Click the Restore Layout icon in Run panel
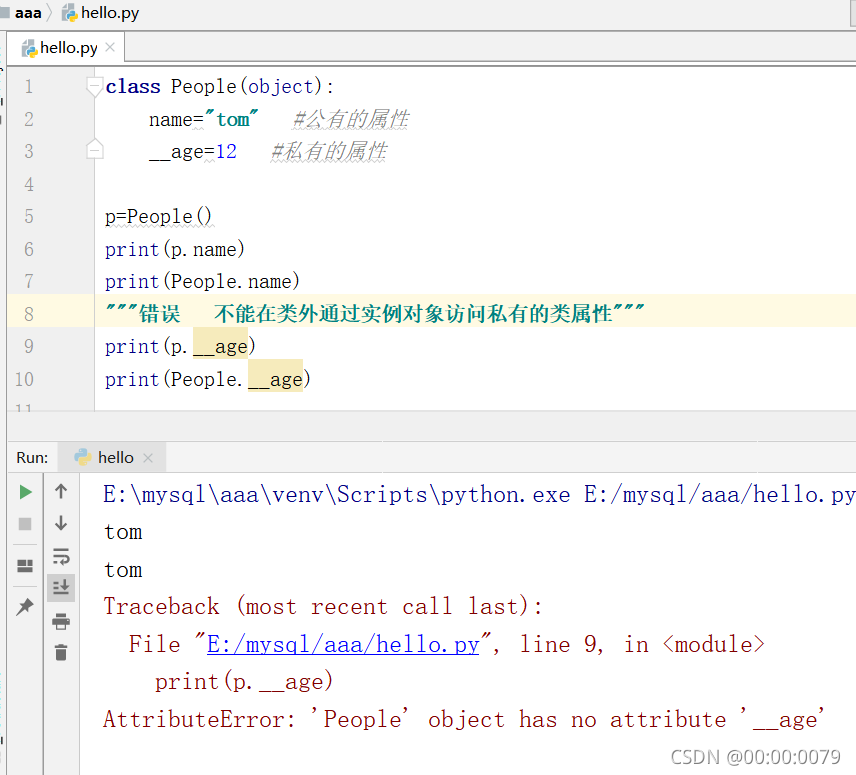The image size is (856, 775). (x=25, y=565)
